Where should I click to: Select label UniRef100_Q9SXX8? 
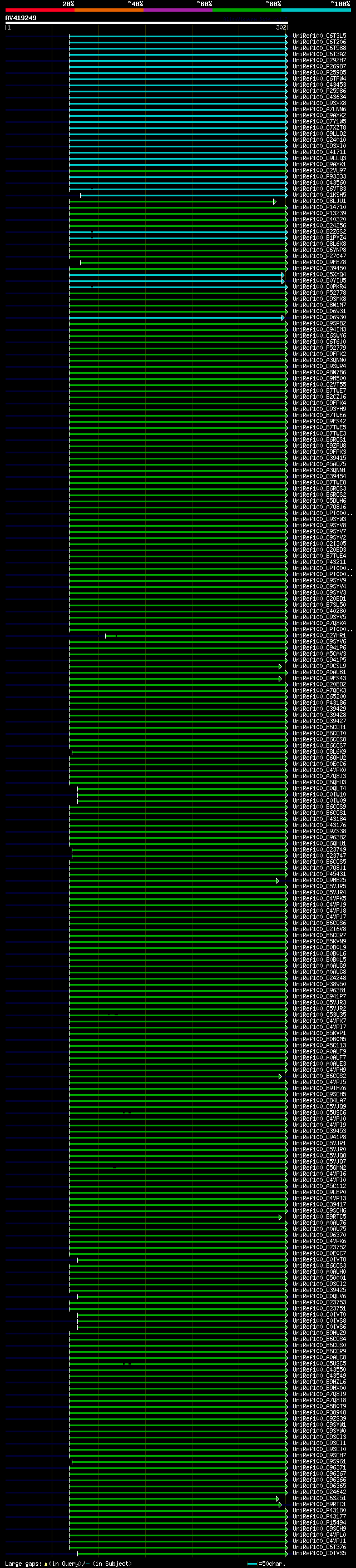(x=319, y=103)
